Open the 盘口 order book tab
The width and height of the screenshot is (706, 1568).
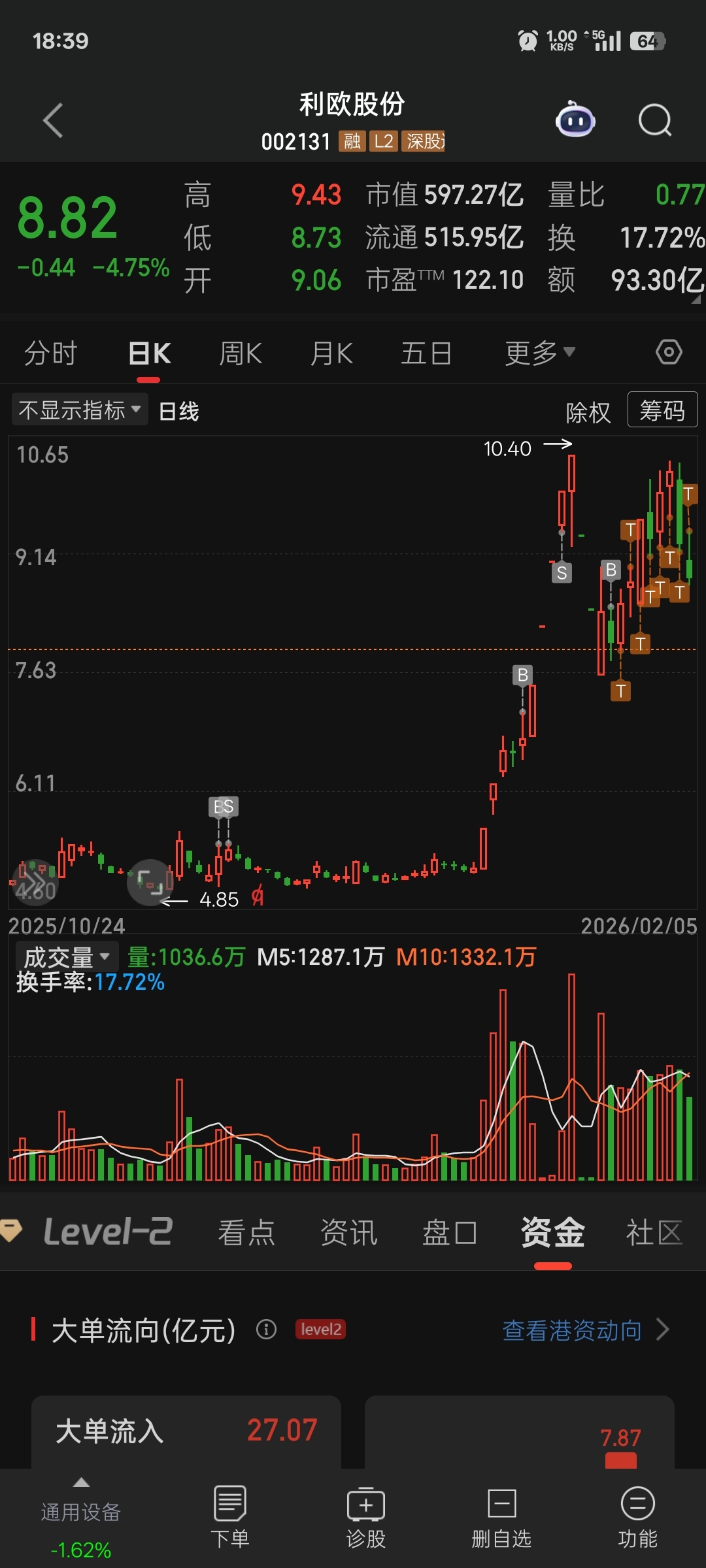(x=450, y=1232)
